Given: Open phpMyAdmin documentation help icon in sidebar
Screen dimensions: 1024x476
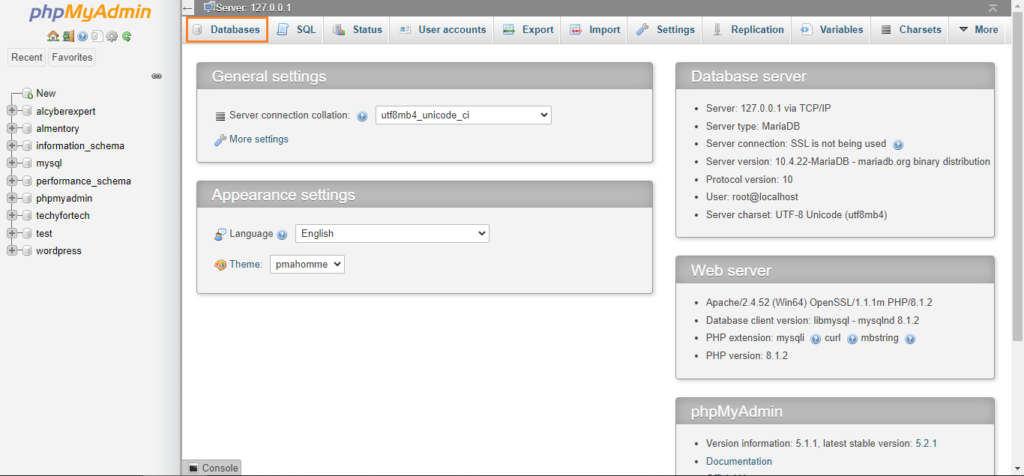Looking at the screenshot, I should point(82,37).
